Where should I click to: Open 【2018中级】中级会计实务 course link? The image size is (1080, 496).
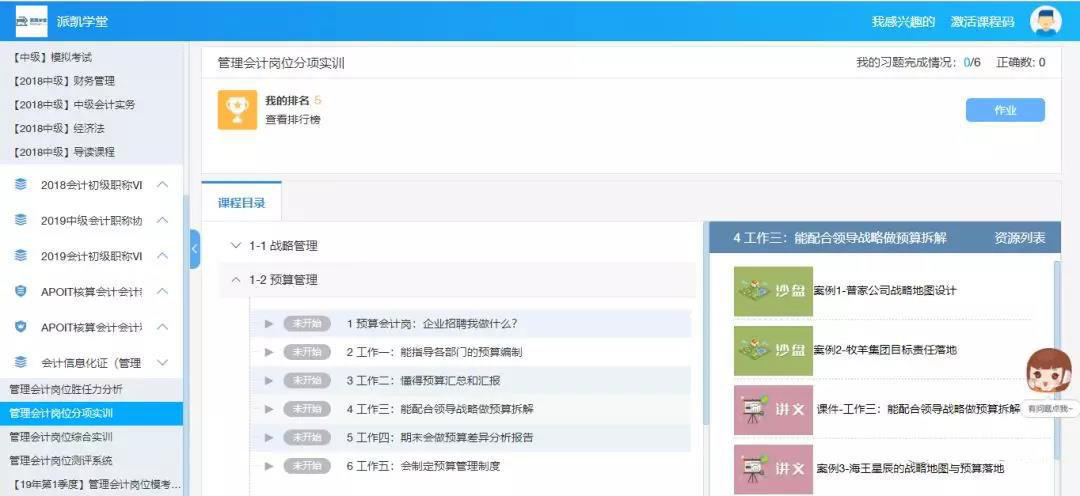pos(73,105)
